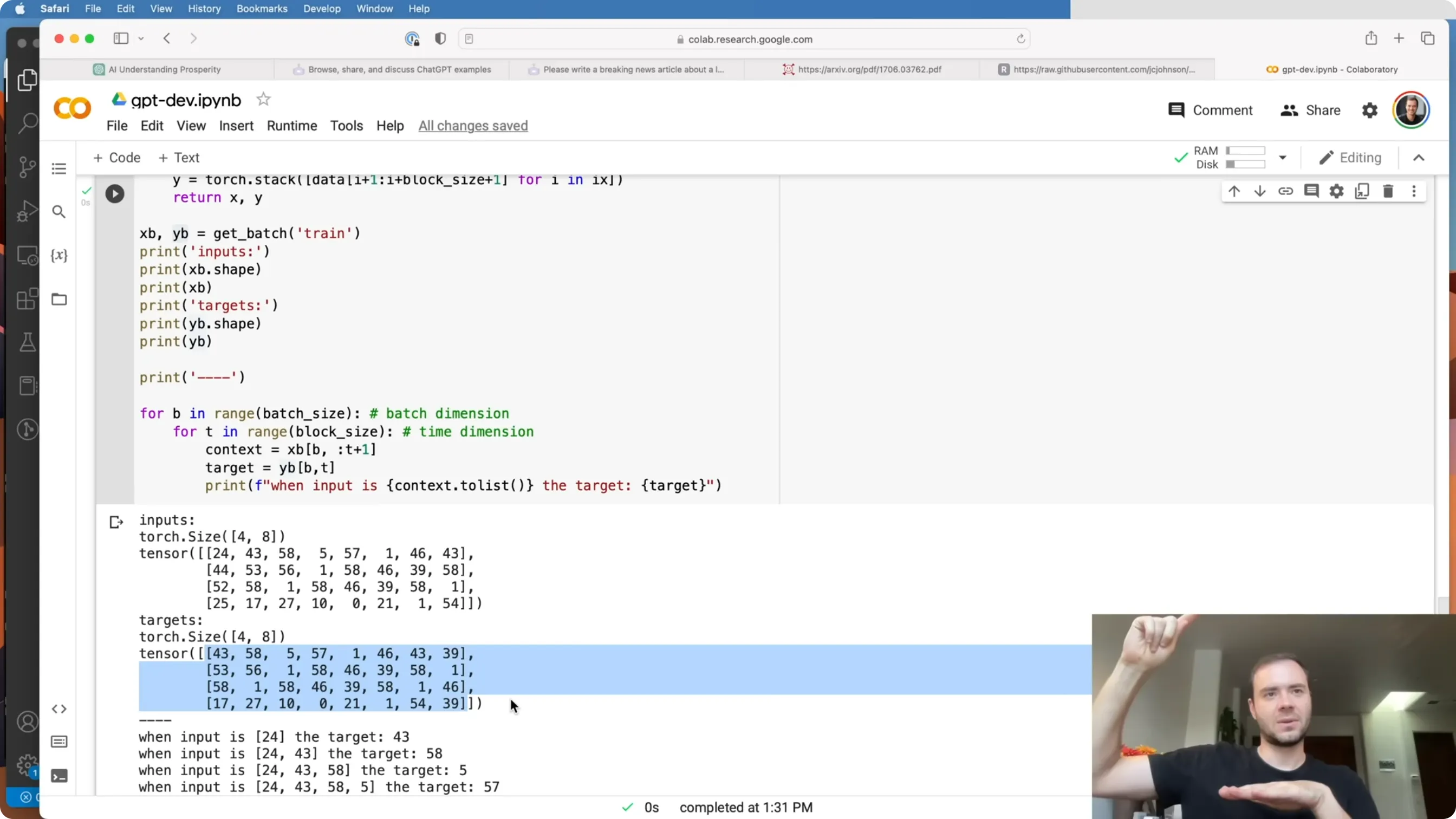Screen dimensions: 1456x819
Task: Run the code cell play button
Action: tap(115, 194)
